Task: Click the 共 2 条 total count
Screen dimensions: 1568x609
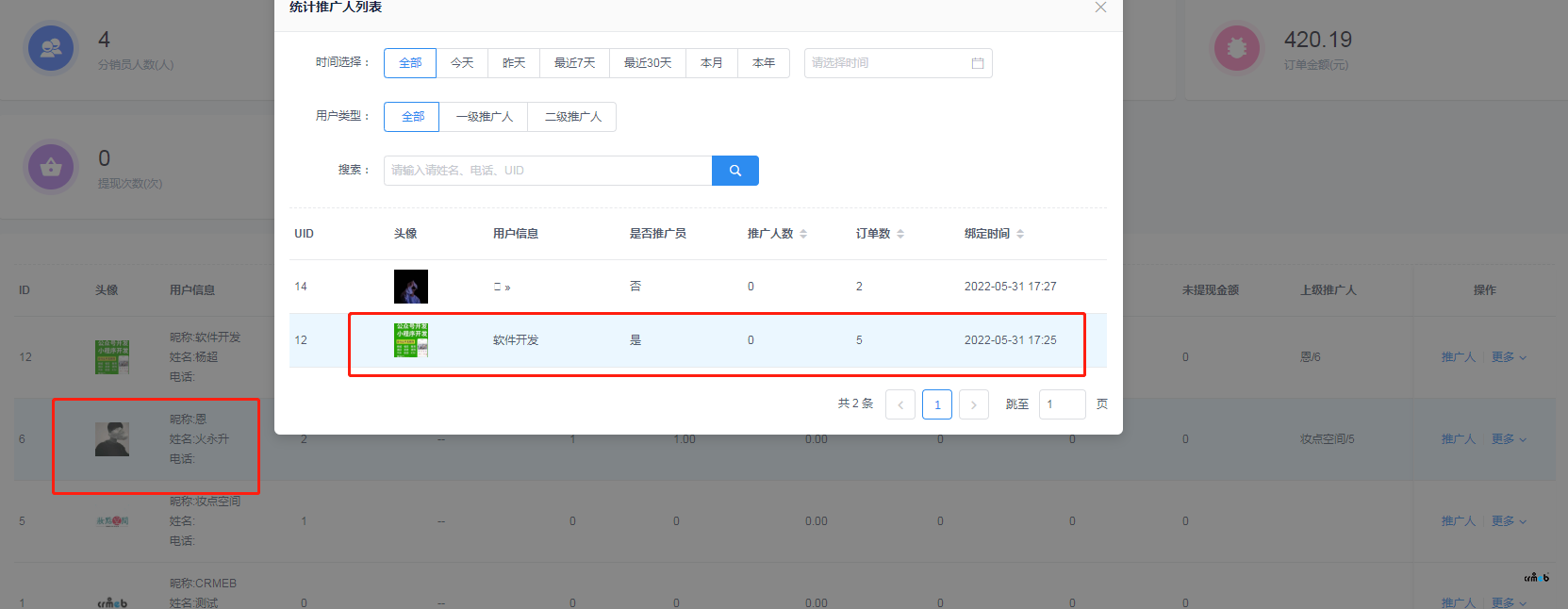Action: [855, 403]
